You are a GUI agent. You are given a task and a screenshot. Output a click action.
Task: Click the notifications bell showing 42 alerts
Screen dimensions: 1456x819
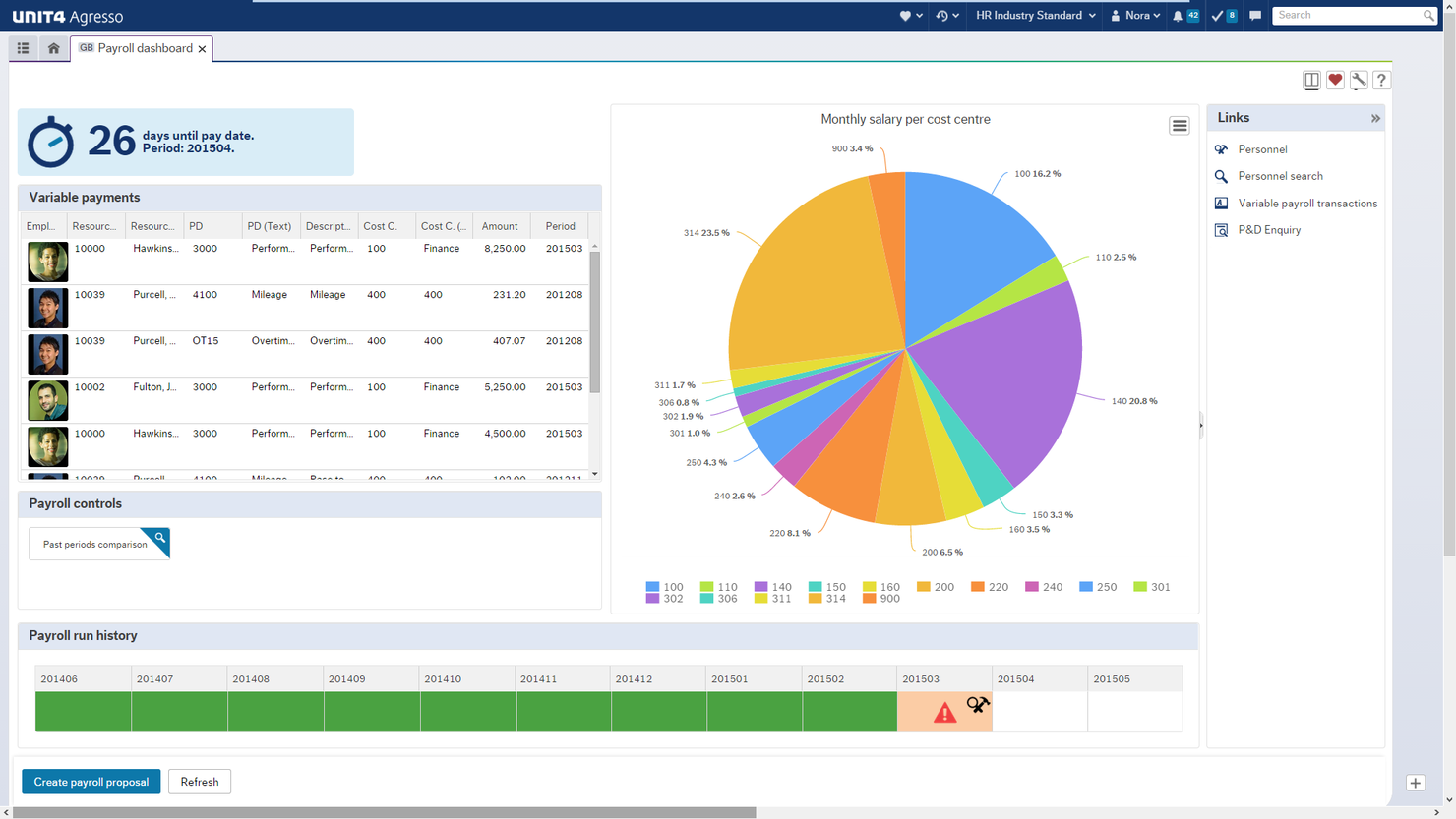[x=1185, y=15]
